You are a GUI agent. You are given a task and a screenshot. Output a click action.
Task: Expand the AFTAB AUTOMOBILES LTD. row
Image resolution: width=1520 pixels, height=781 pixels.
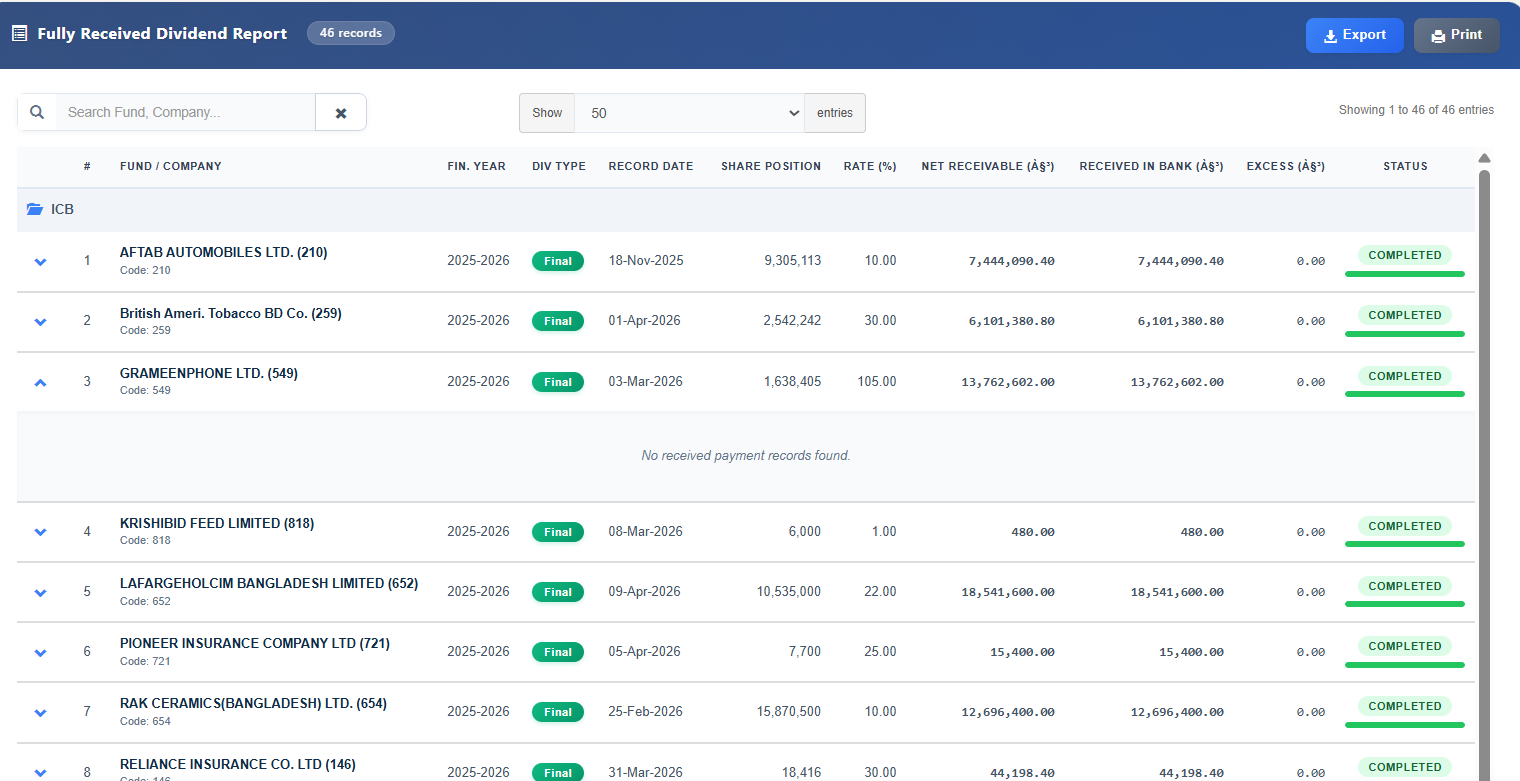point(41,261)
